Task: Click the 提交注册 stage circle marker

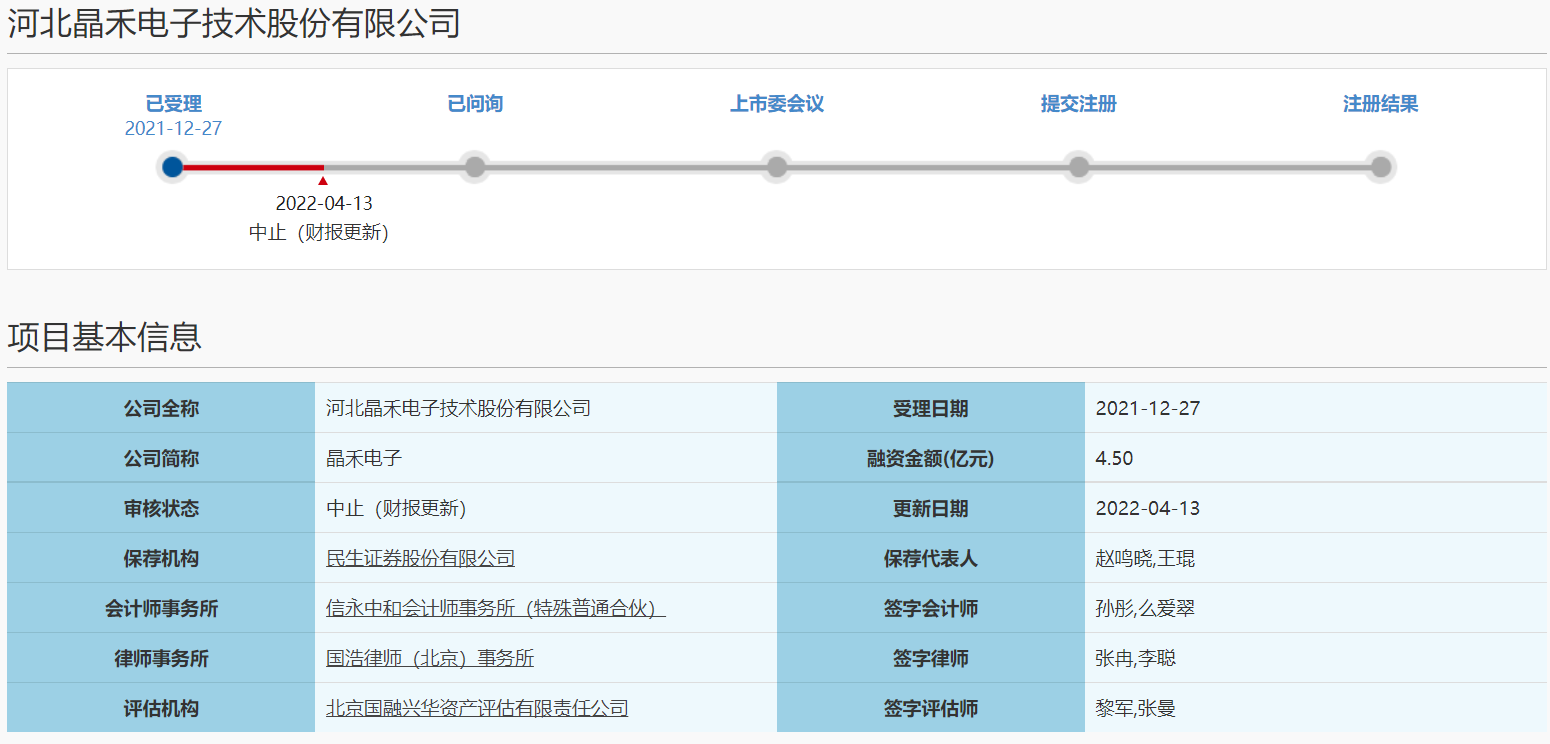Action: click(x=1079, y=167)
